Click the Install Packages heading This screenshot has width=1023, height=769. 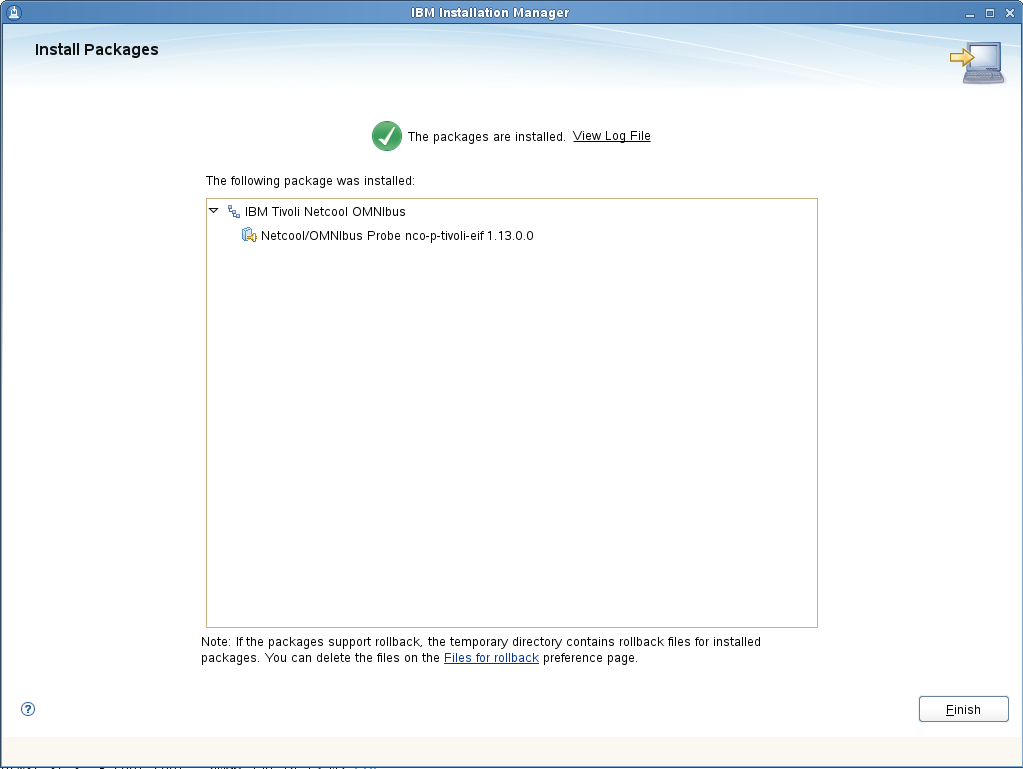coord(97,50)
